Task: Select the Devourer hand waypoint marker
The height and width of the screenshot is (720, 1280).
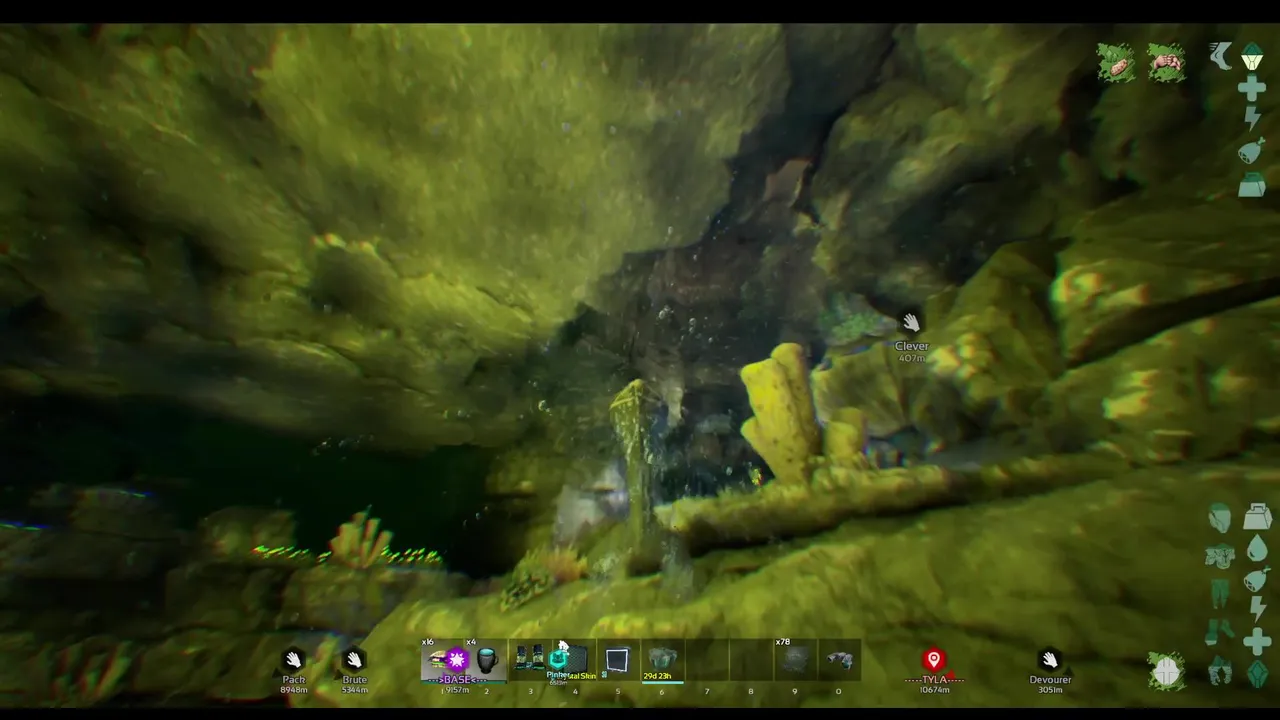Action: point(1049,660)
